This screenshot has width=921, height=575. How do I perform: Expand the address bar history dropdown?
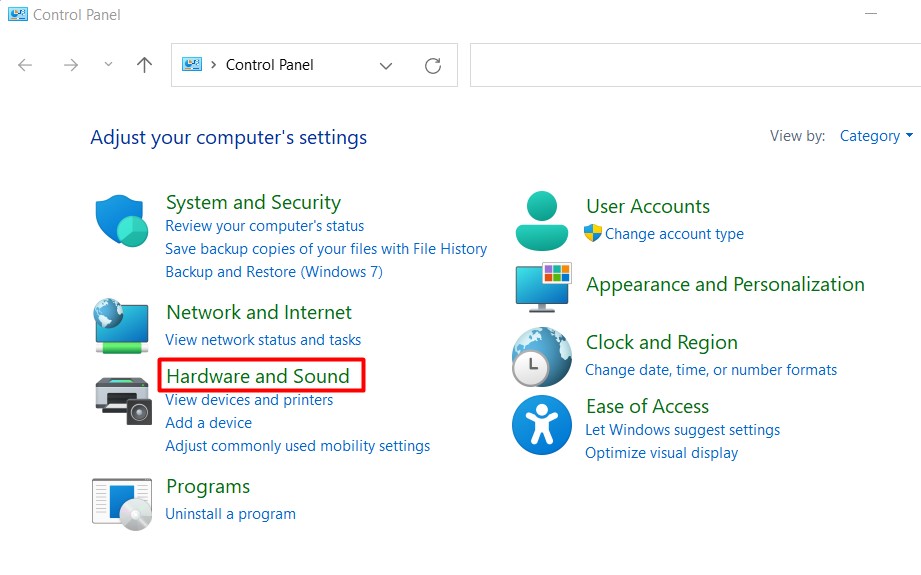coord(386,66)
